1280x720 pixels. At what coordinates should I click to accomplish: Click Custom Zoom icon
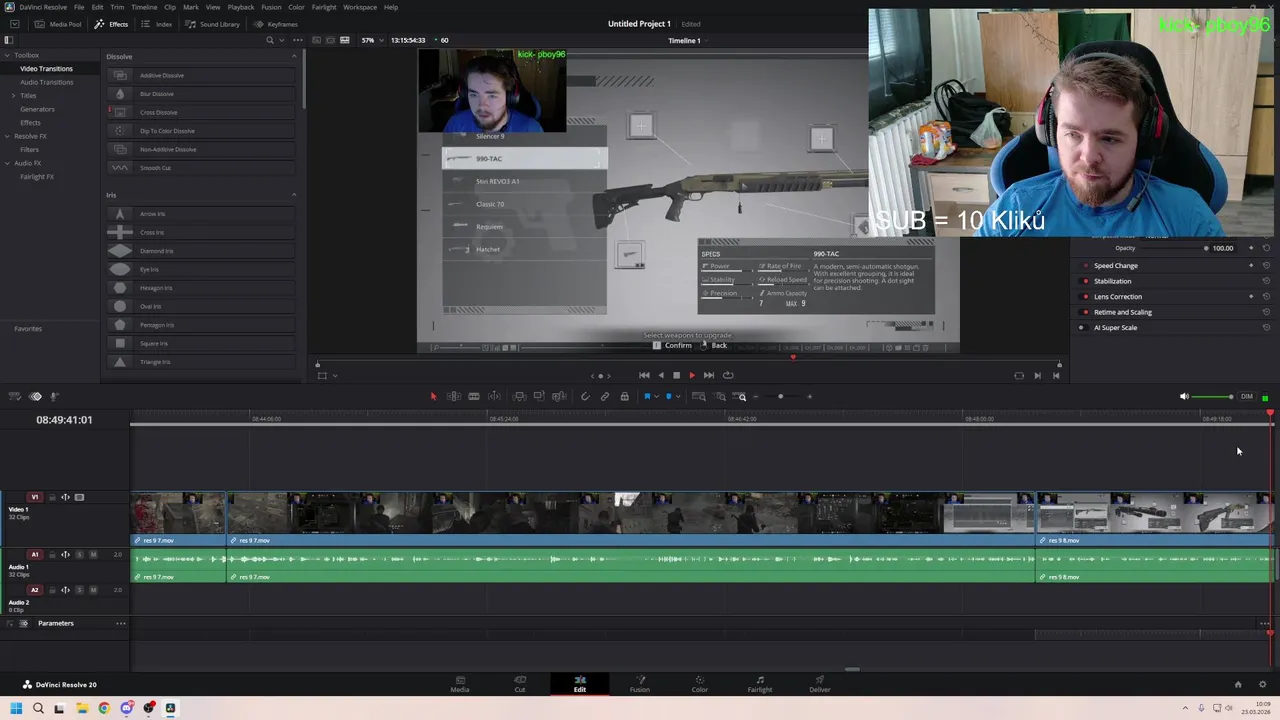tap(741, 397)
